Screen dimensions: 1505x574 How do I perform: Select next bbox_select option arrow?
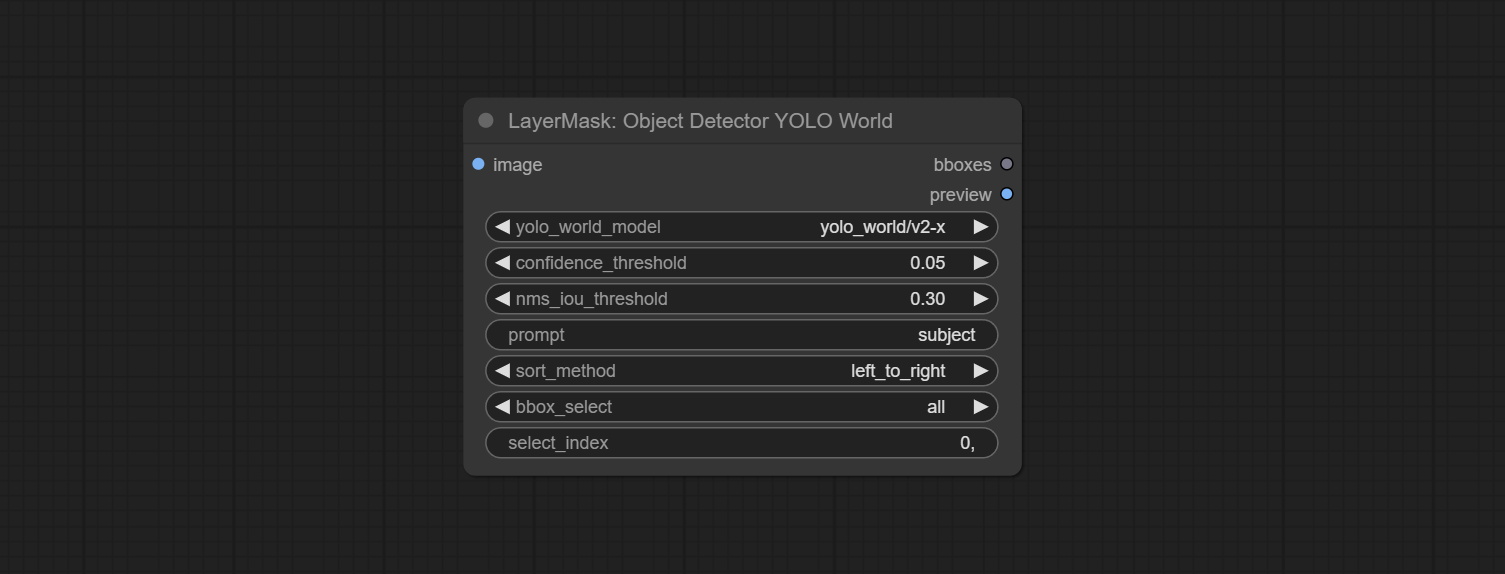tap(981, 407)
